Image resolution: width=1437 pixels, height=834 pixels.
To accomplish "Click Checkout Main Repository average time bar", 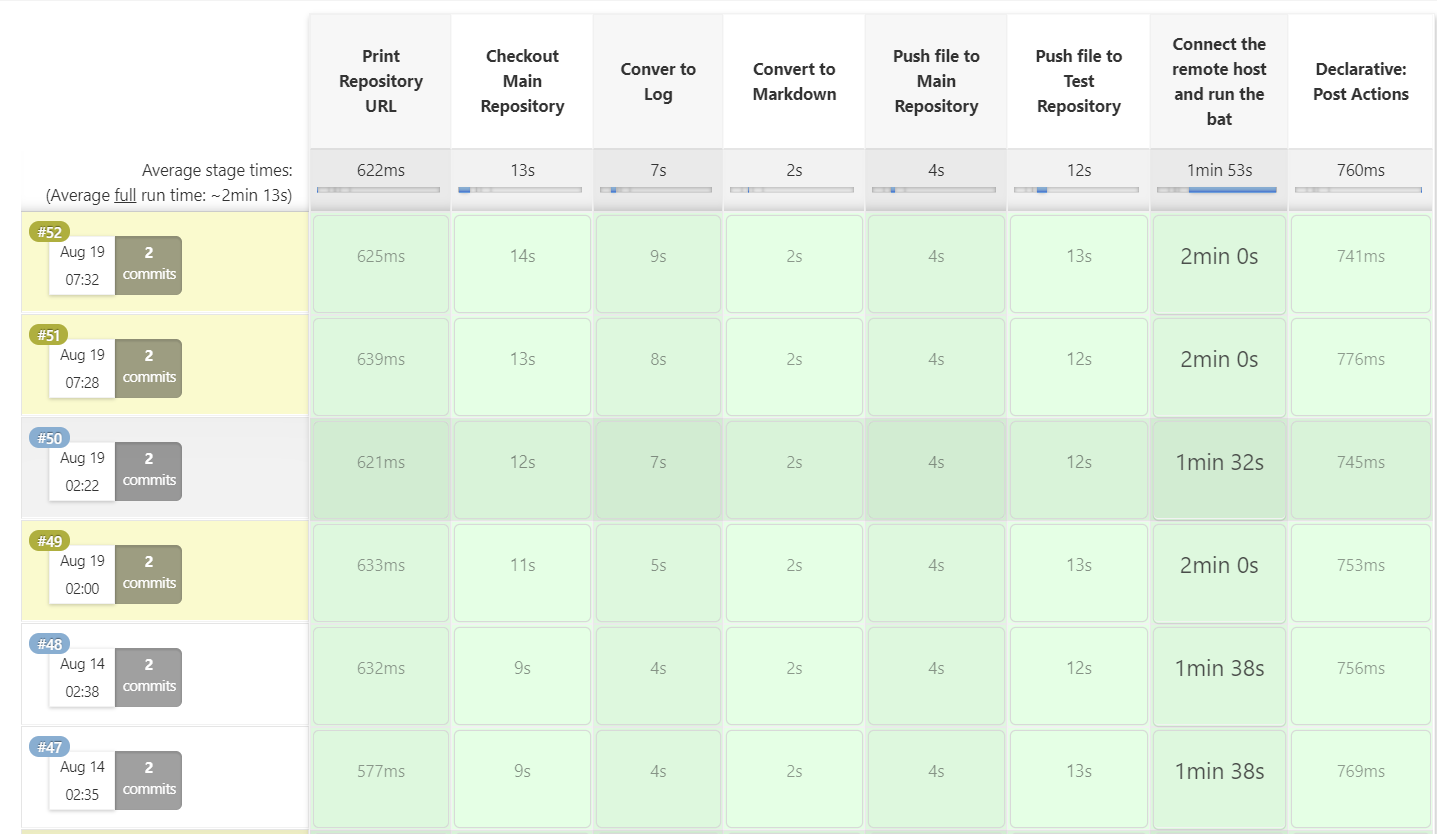I will 521,190.
